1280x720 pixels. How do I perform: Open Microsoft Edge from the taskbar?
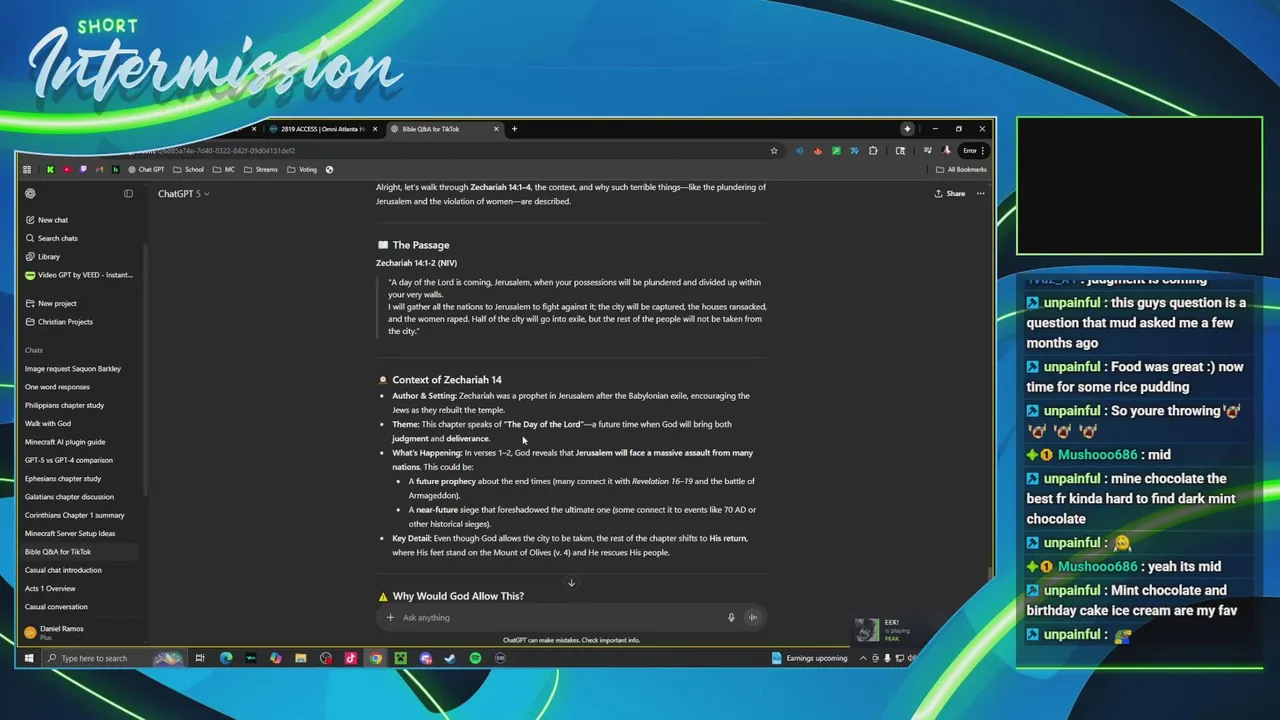tap(226, 658)
